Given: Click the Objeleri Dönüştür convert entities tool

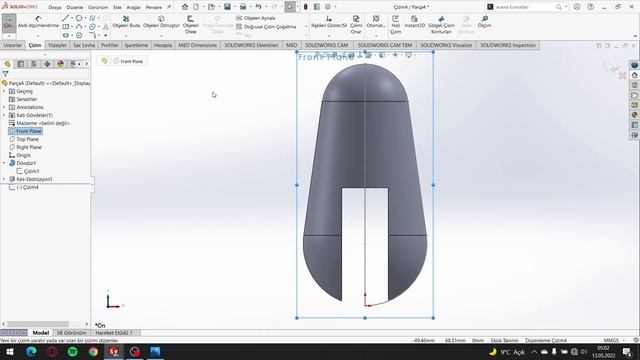Looking at the screenshot, I should click(x=161, y=22).
